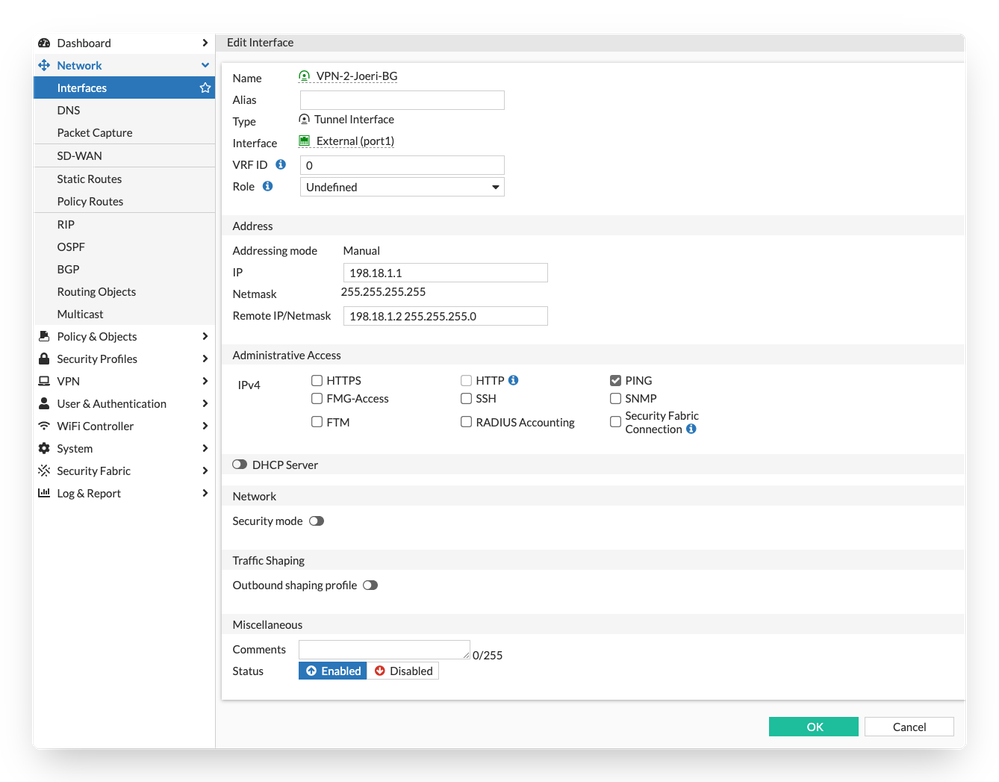Check the FMG-Access checkbox
The height and width of the screenshot is (782, 999).
point(317,398)
